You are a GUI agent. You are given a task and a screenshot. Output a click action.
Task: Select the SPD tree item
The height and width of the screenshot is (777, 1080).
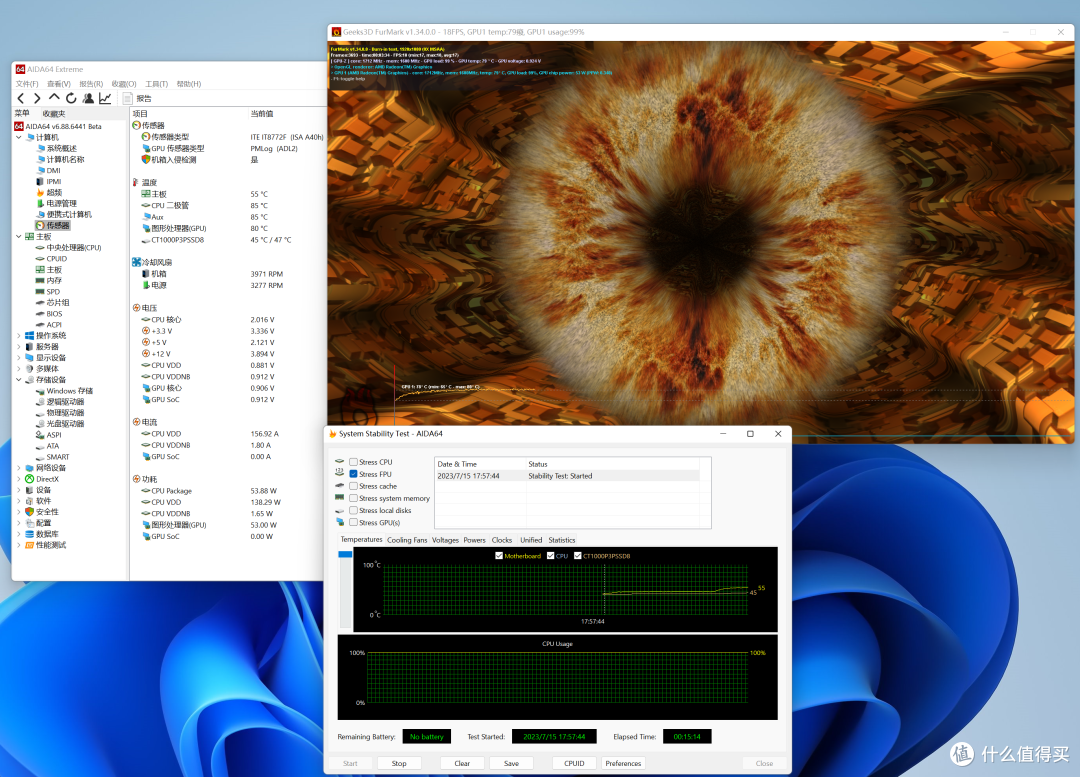[x=48, y=292]
